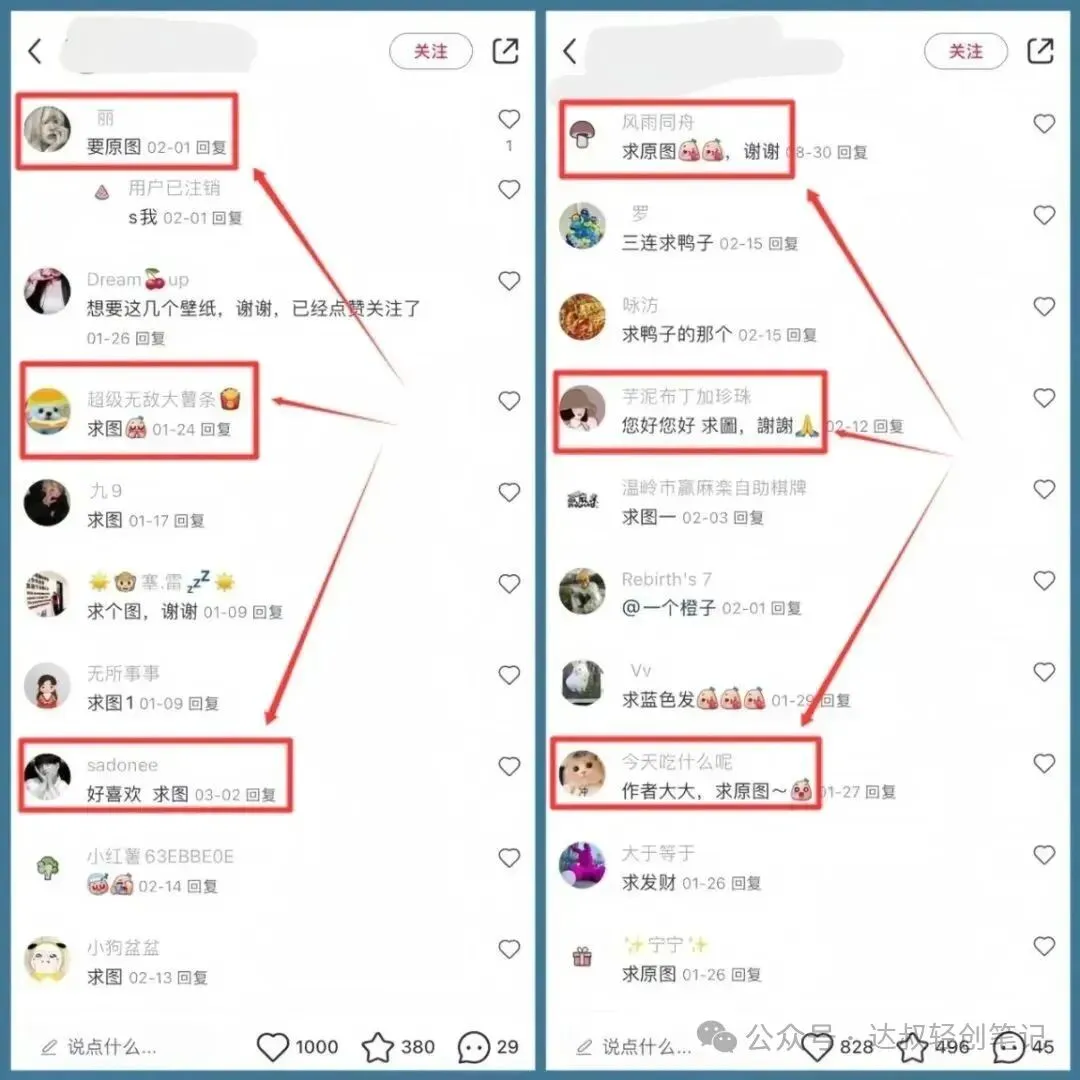Tap the share icon in right screen
Image resolution: width=1080 pixels, height=1080 pixels.
(x=1040, y=51)
